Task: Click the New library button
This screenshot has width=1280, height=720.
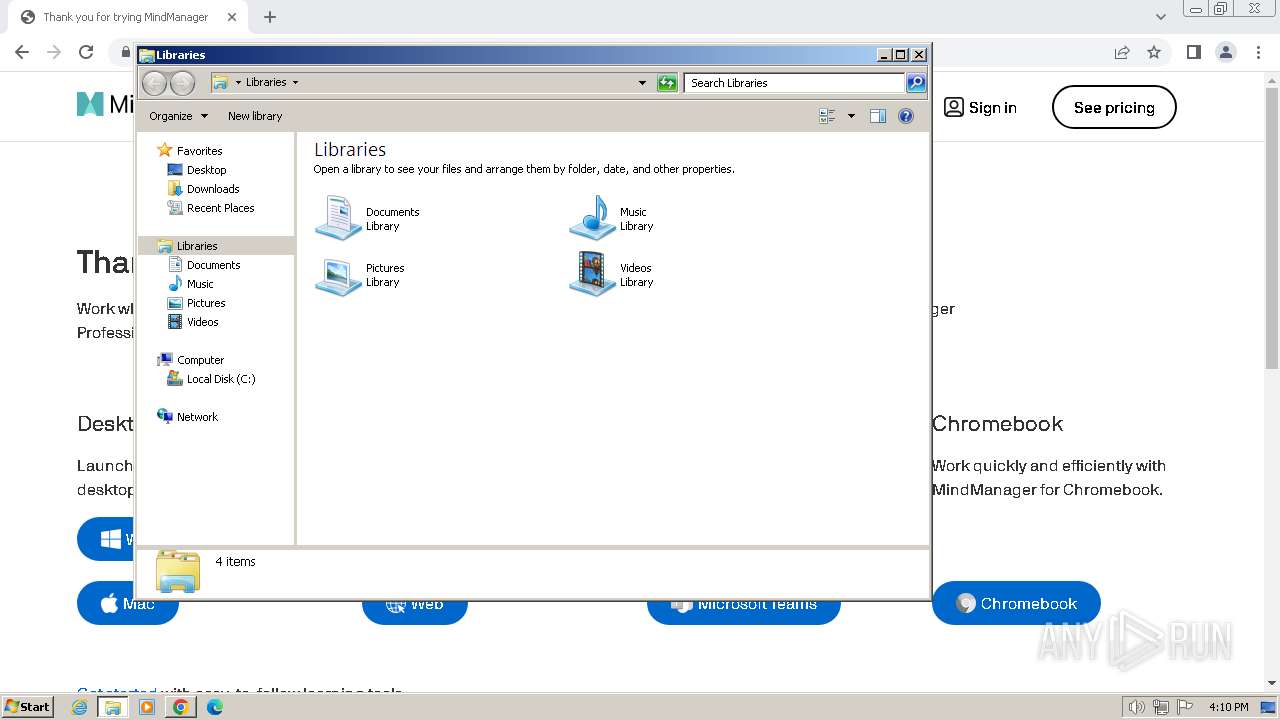Action: click(x=255, y=116)
